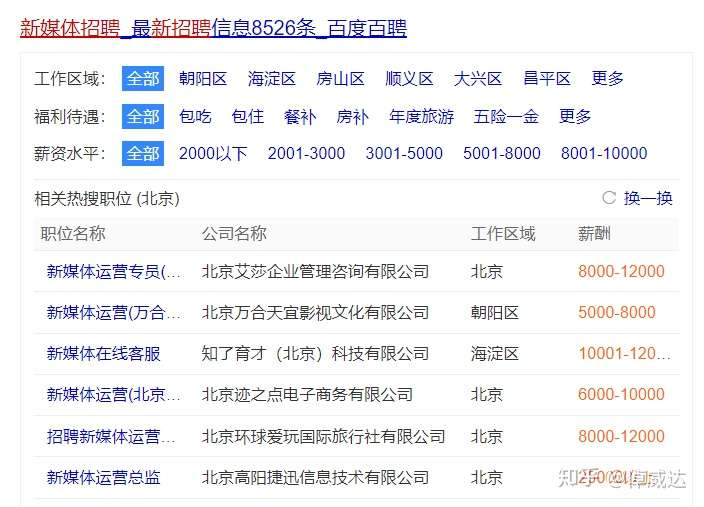Click company 北京迹之点电子商务有限公司

(307, 395)
